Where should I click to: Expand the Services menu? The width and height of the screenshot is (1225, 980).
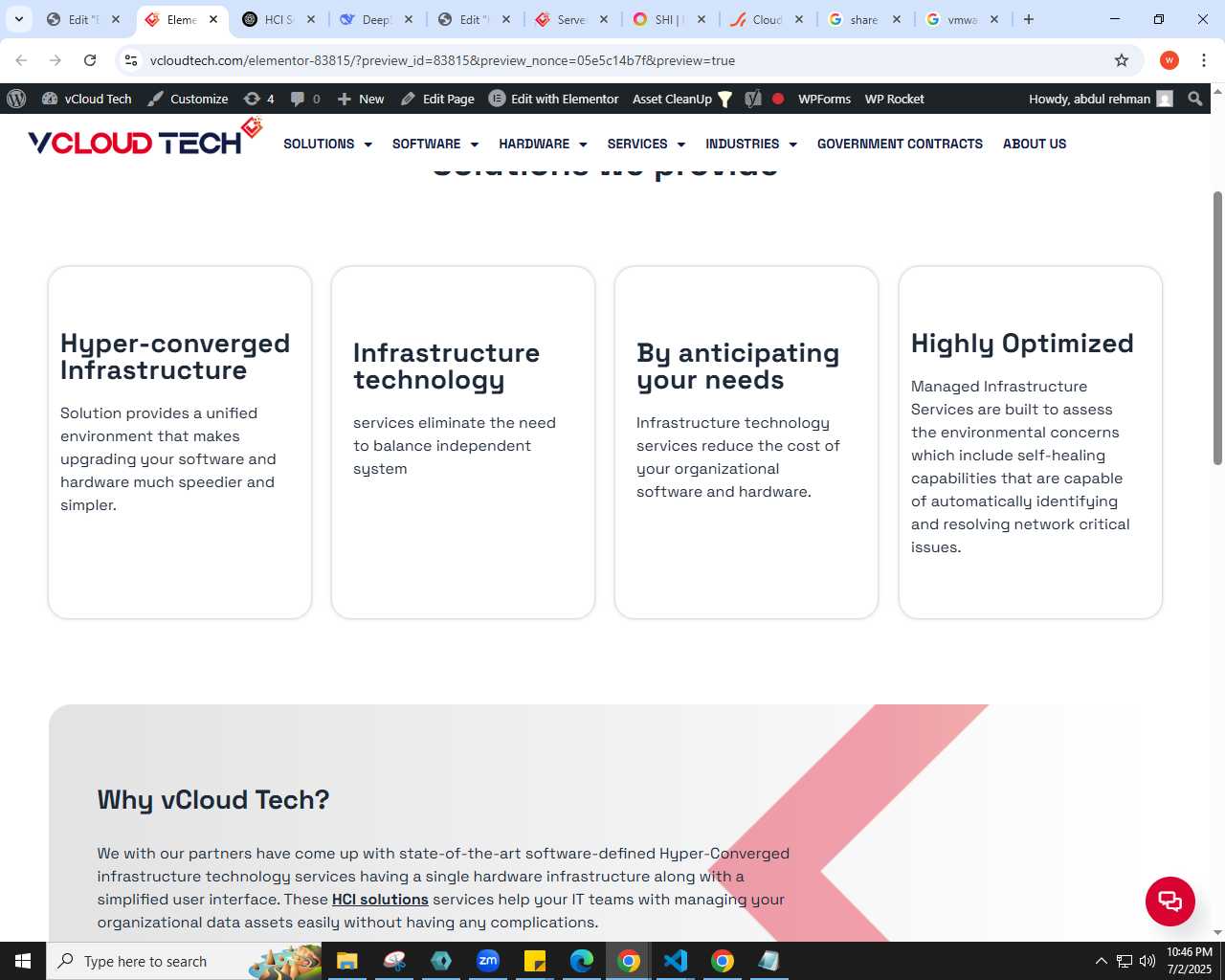point(646,144)
